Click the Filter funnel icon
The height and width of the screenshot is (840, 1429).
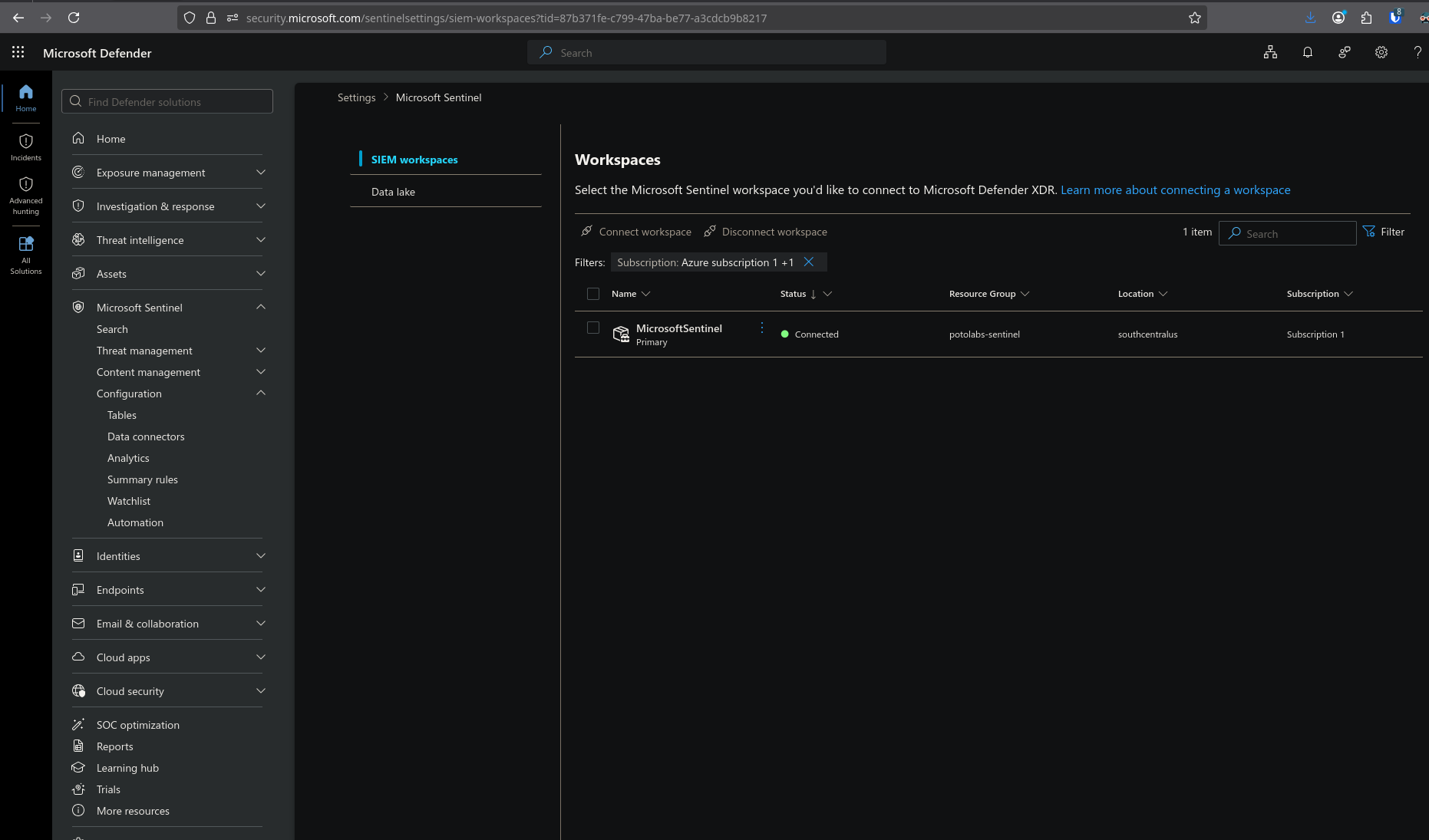click(1369, 231)
